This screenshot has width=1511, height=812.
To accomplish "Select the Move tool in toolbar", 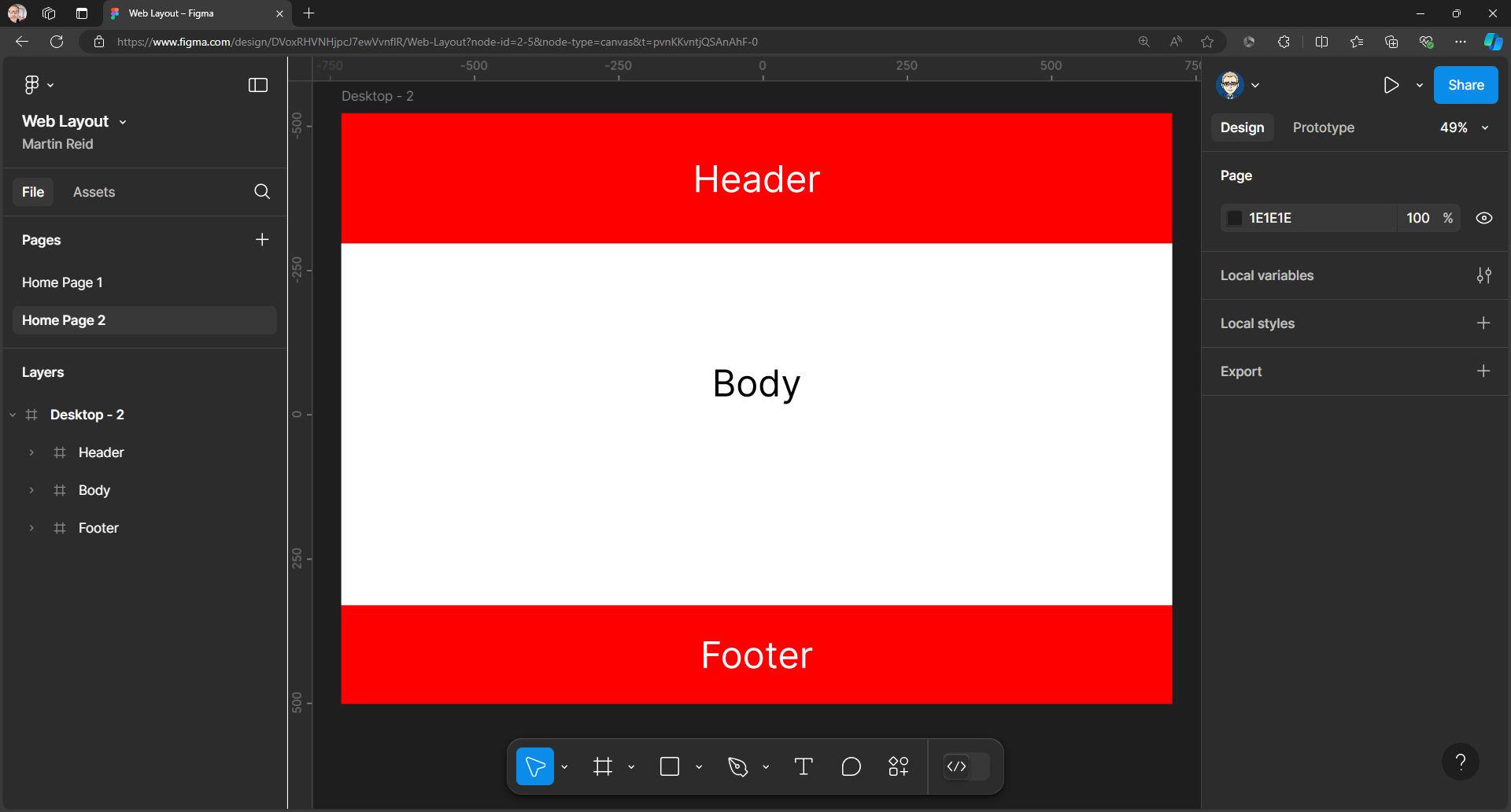I will [535, 766].
